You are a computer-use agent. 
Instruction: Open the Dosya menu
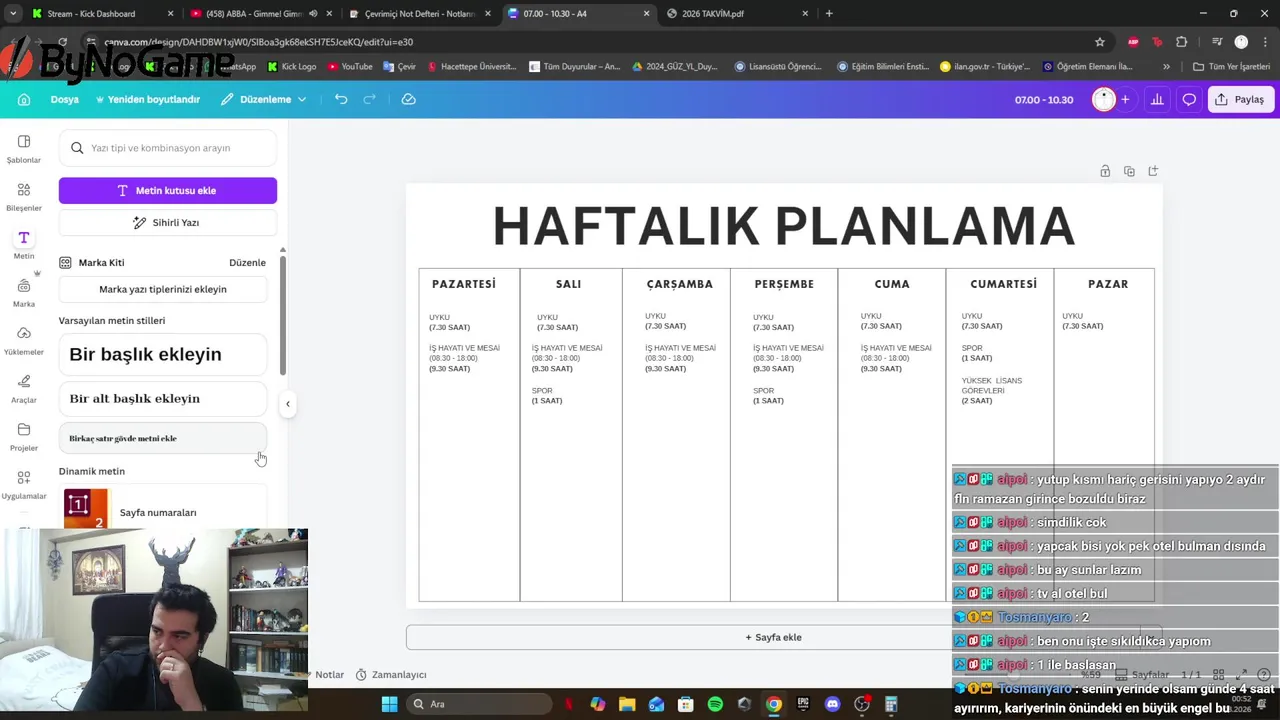64,99
